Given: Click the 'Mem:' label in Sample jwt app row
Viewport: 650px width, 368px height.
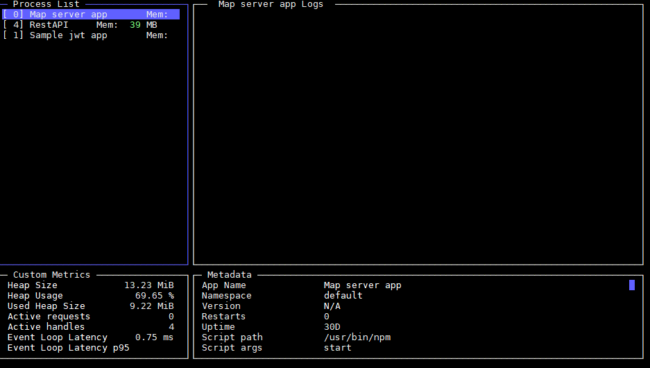Looking at the screenshot, I should (157, 35).
